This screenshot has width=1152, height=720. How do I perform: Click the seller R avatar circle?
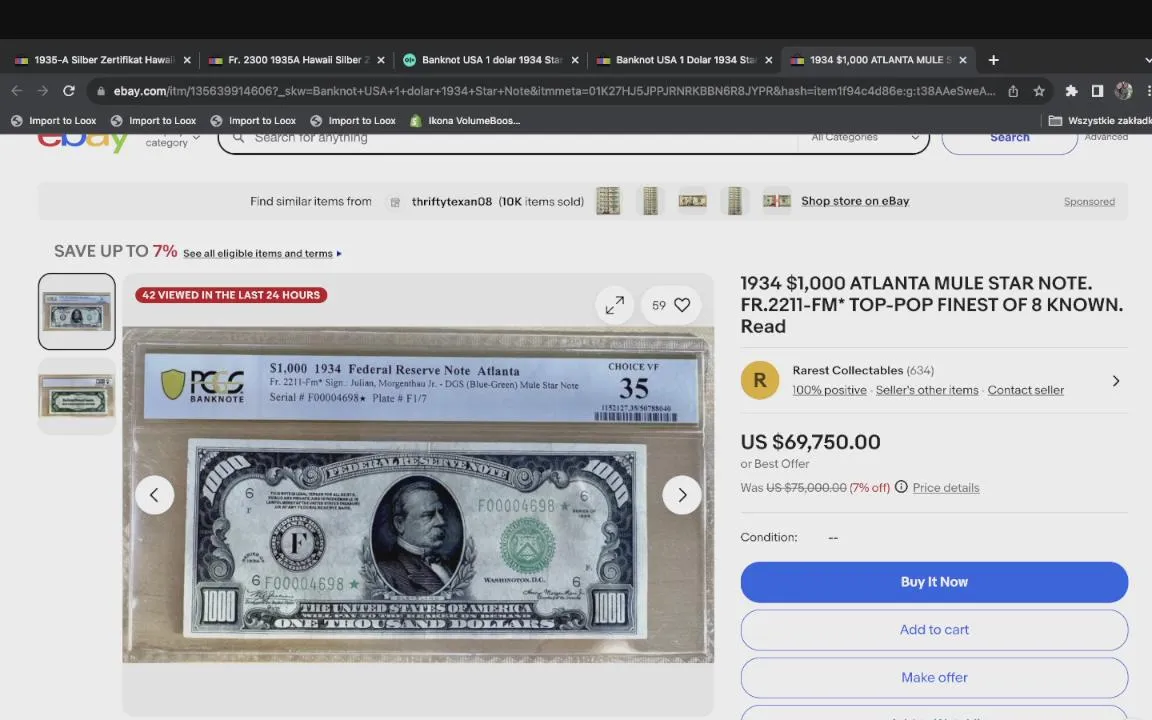coord(760,380)
